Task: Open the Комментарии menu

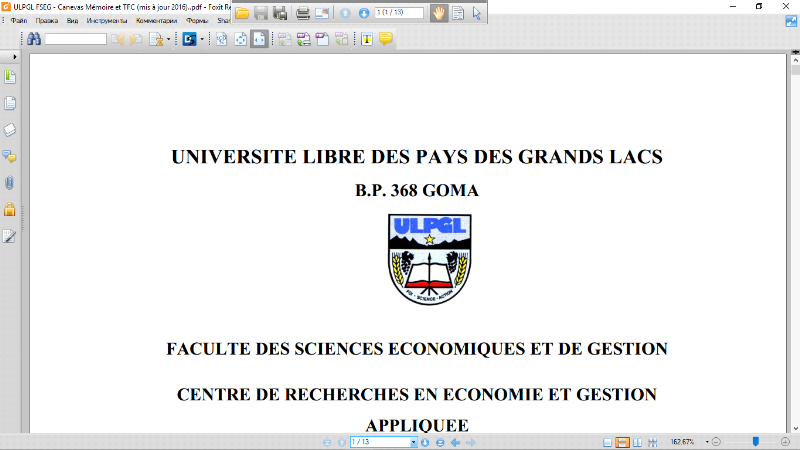Action: pos(156,21)
